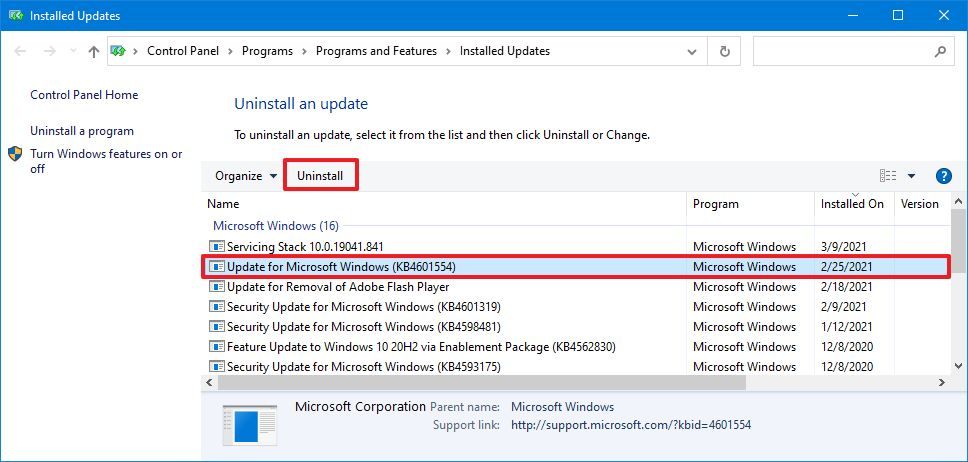Select Security Update KB4601319 row

(577, 306)
